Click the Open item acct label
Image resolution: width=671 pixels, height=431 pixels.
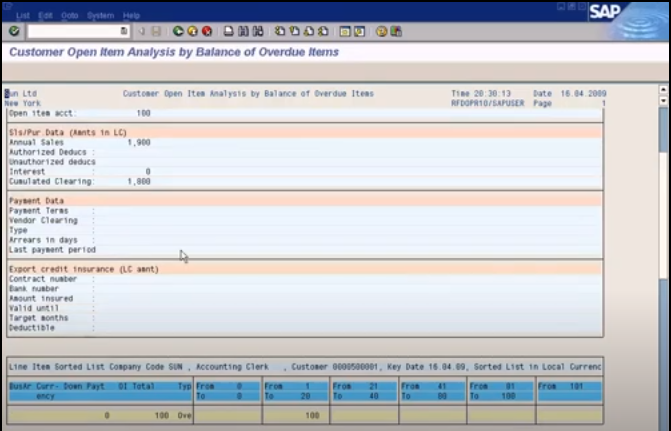click(43, 113)
